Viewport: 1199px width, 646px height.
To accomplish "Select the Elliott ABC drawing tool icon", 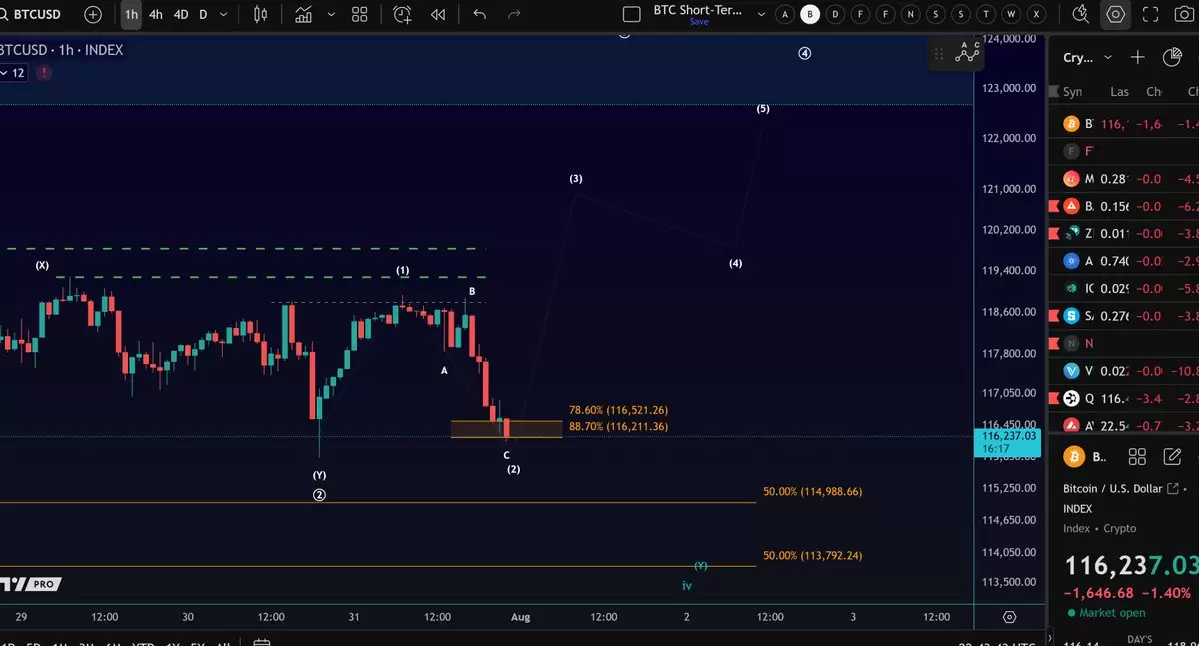I will click(967, 52).
